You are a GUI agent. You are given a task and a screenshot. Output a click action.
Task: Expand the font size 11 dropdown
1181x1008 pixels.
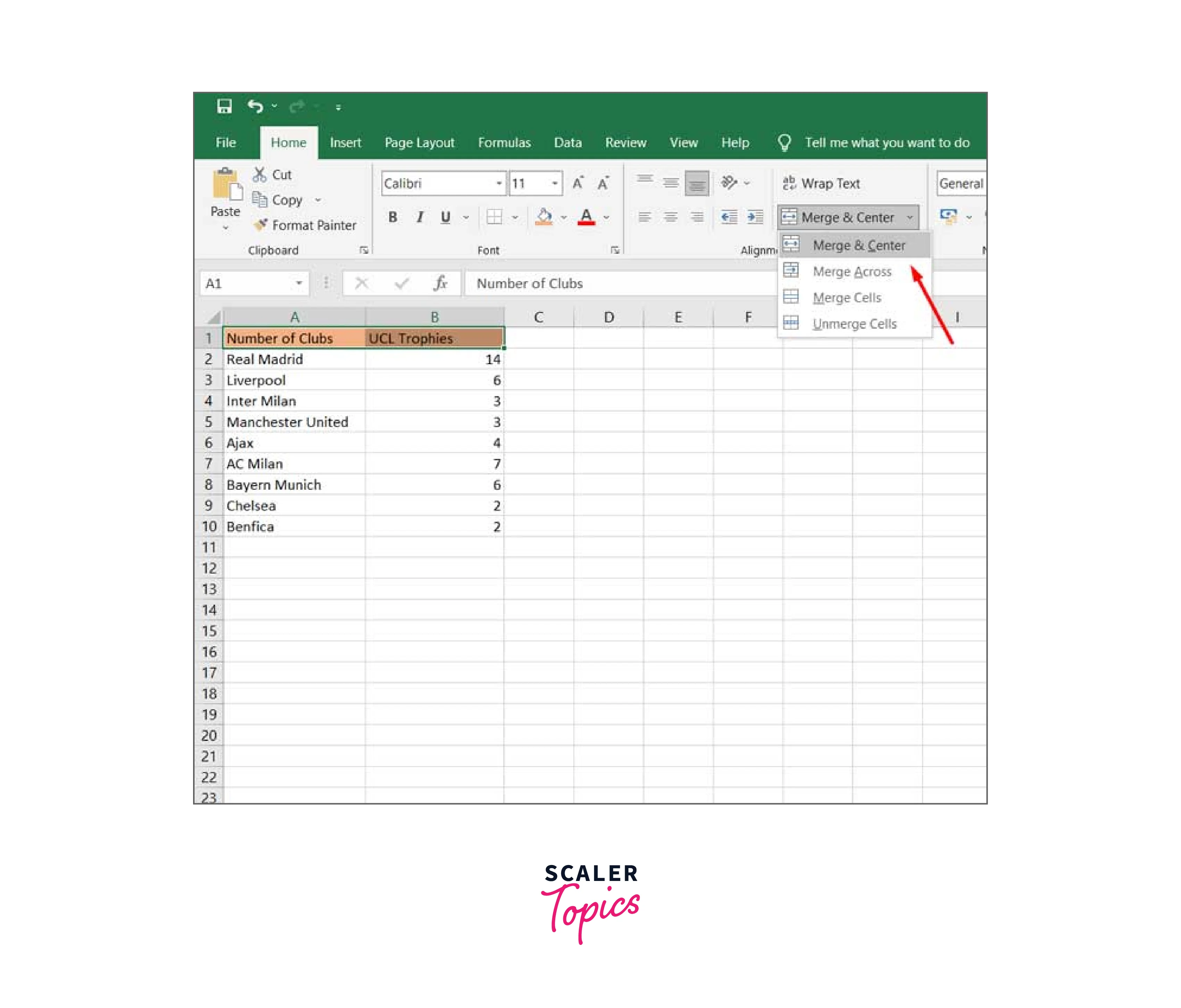pyautogui.click(x=554, y=184)
